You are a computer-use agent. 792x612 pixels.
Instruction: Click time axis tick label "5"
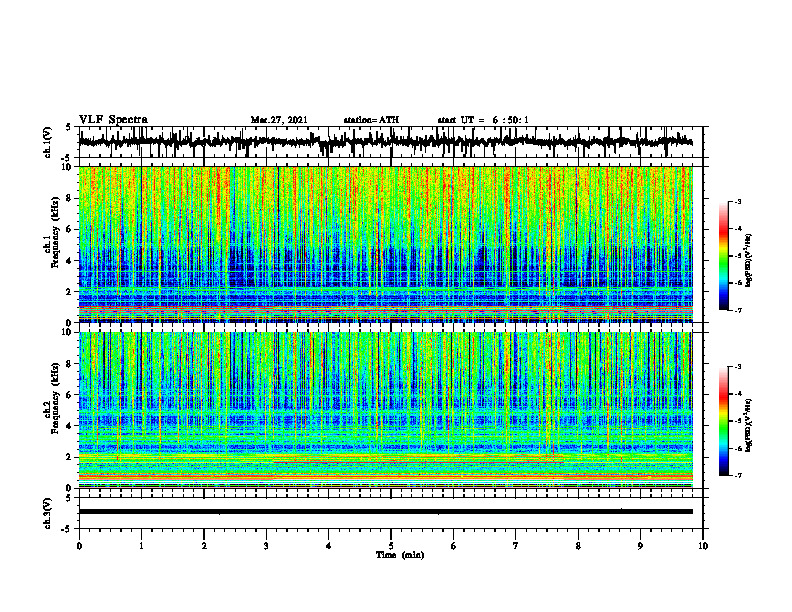coord(391,546)
